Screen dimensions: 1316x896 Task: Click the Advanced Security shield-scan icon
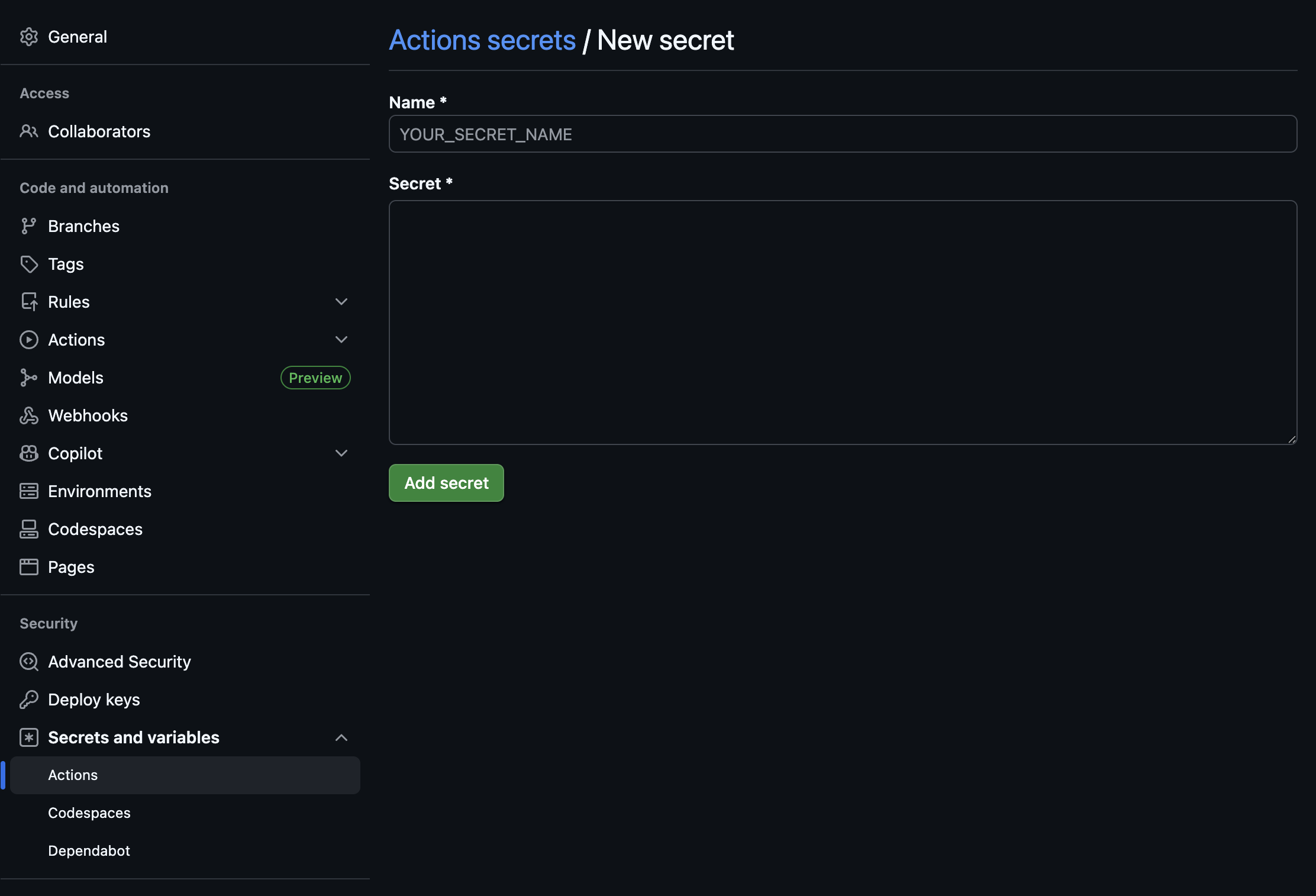[x=28, y=662]
